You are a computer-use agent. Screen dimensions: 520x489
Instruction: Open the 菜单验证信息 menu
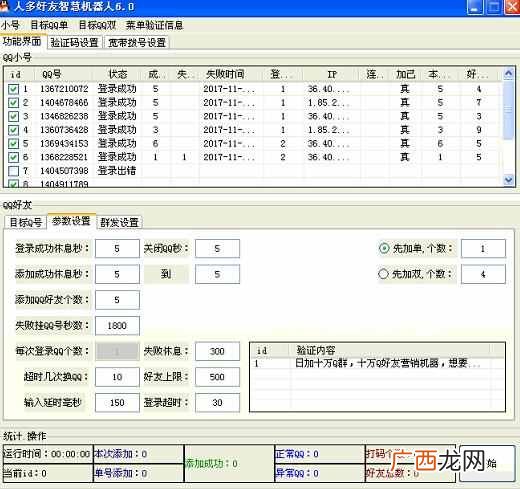(154, 25)
